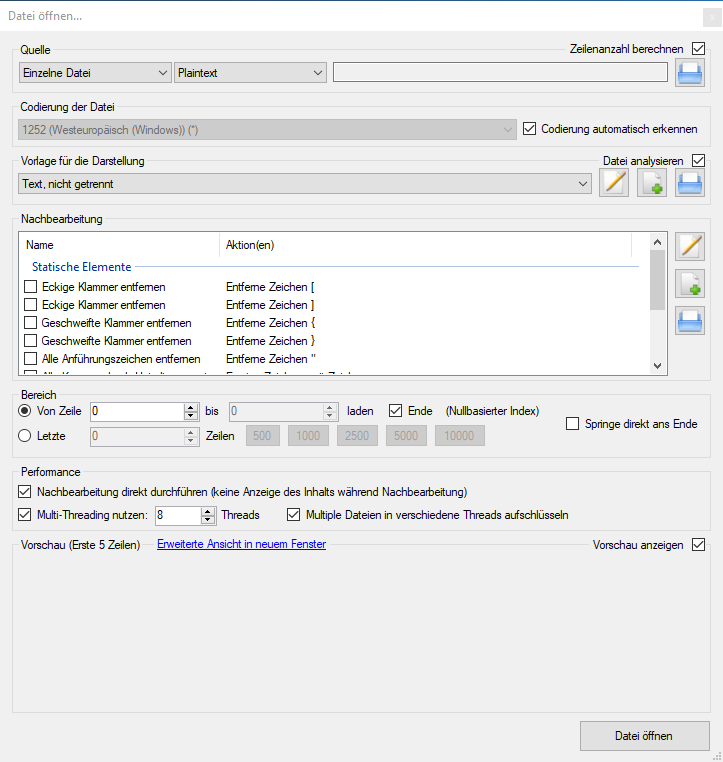The height and width of the screenshot is (762, 723).
Task: Check Alle Anführungszeichen entfernen in the list
Action: point(31,359)
